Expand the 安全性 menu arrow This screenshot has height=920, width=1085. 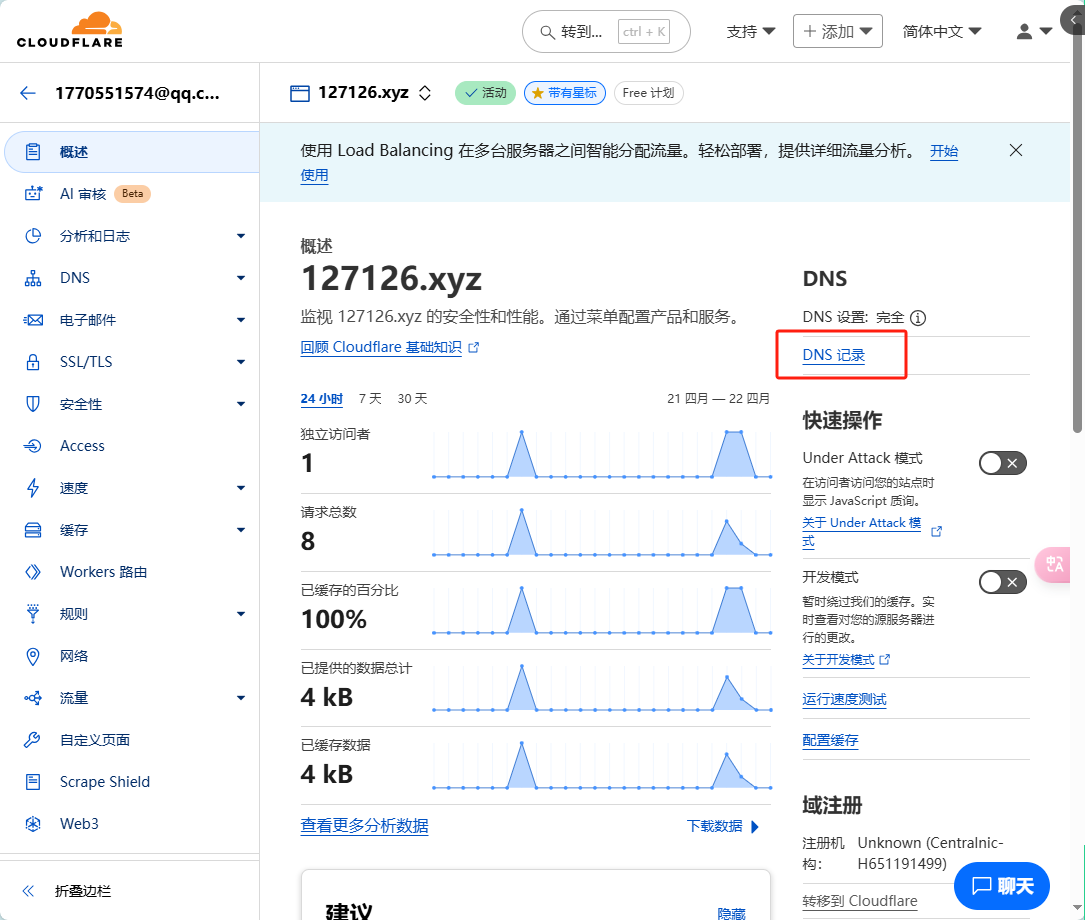[x=241, y=404]
